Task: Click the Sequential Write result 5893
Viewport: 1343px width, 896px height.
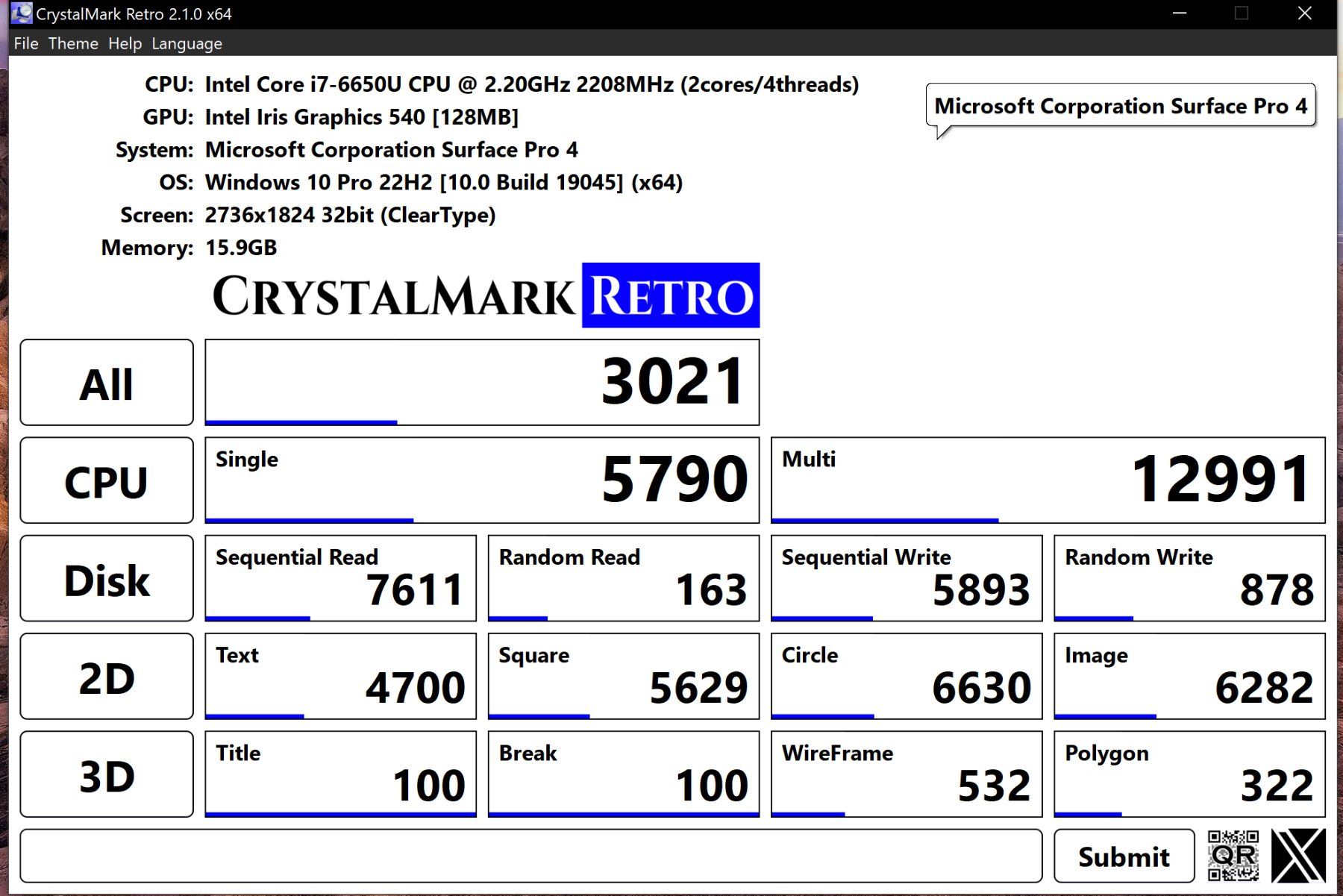Action: [907, 578]
